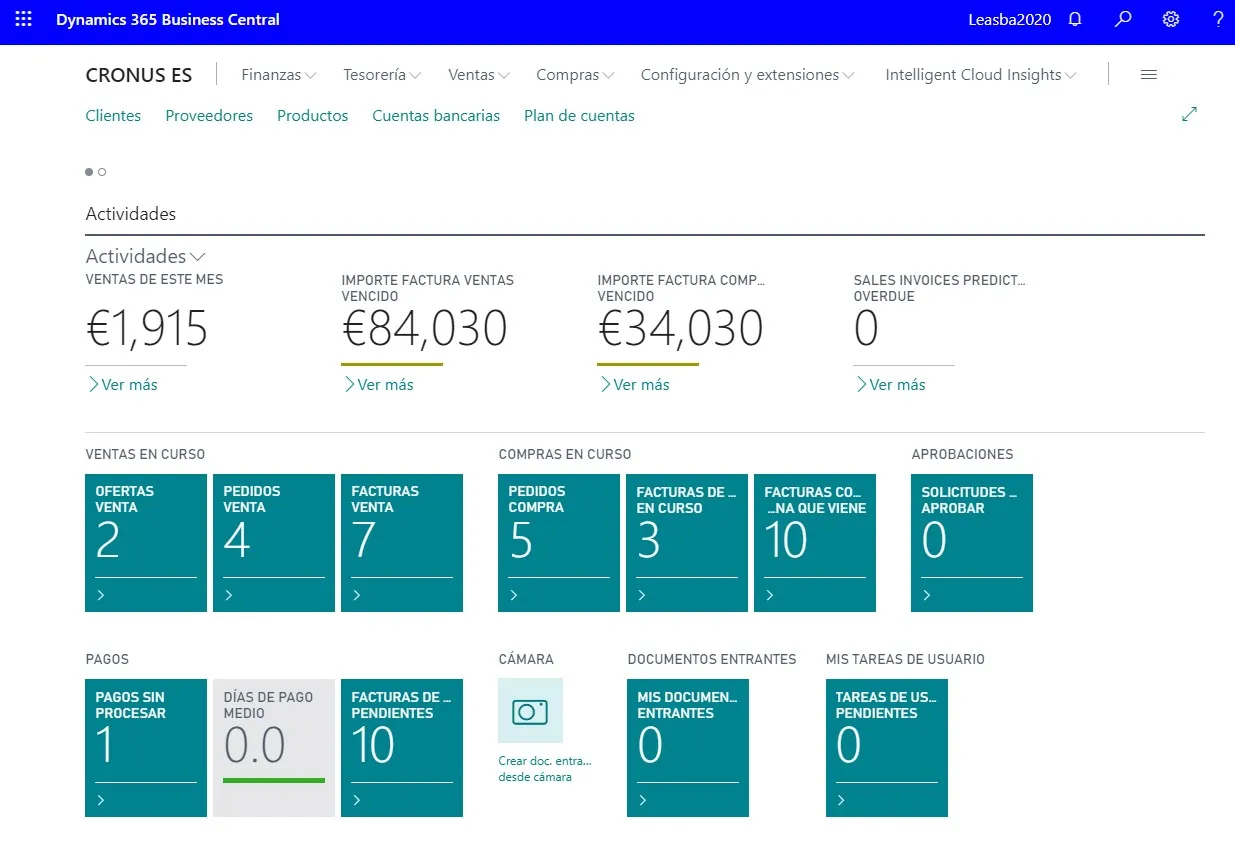Click arrow on Ofertas Venta tile

click(x=102, y=595)
